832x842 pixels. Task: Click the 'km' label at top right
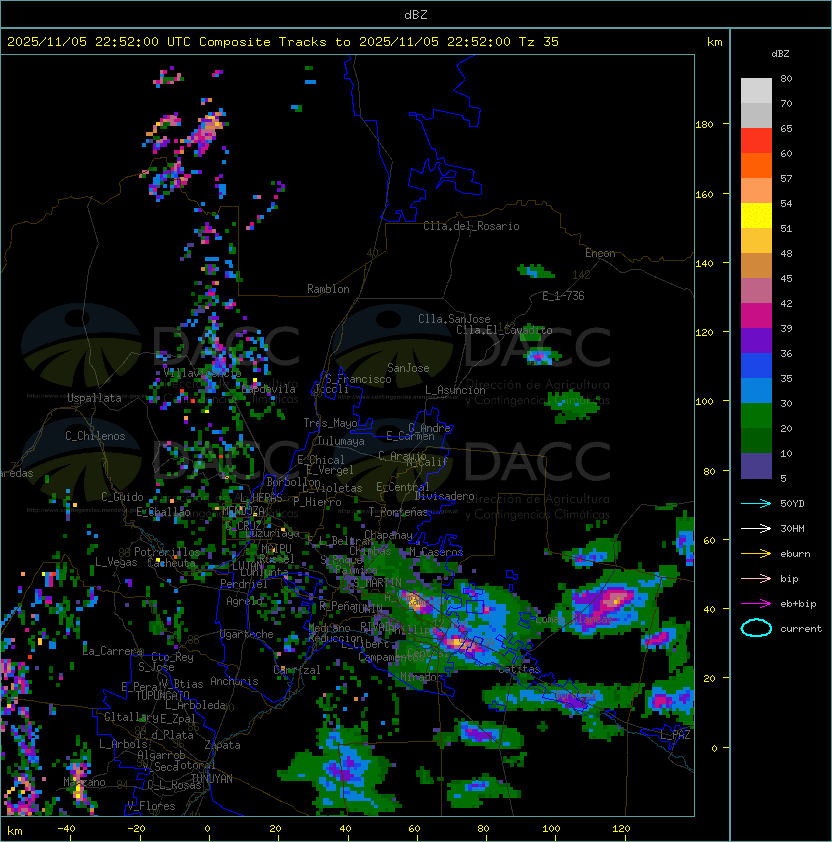tap(714, 42)
